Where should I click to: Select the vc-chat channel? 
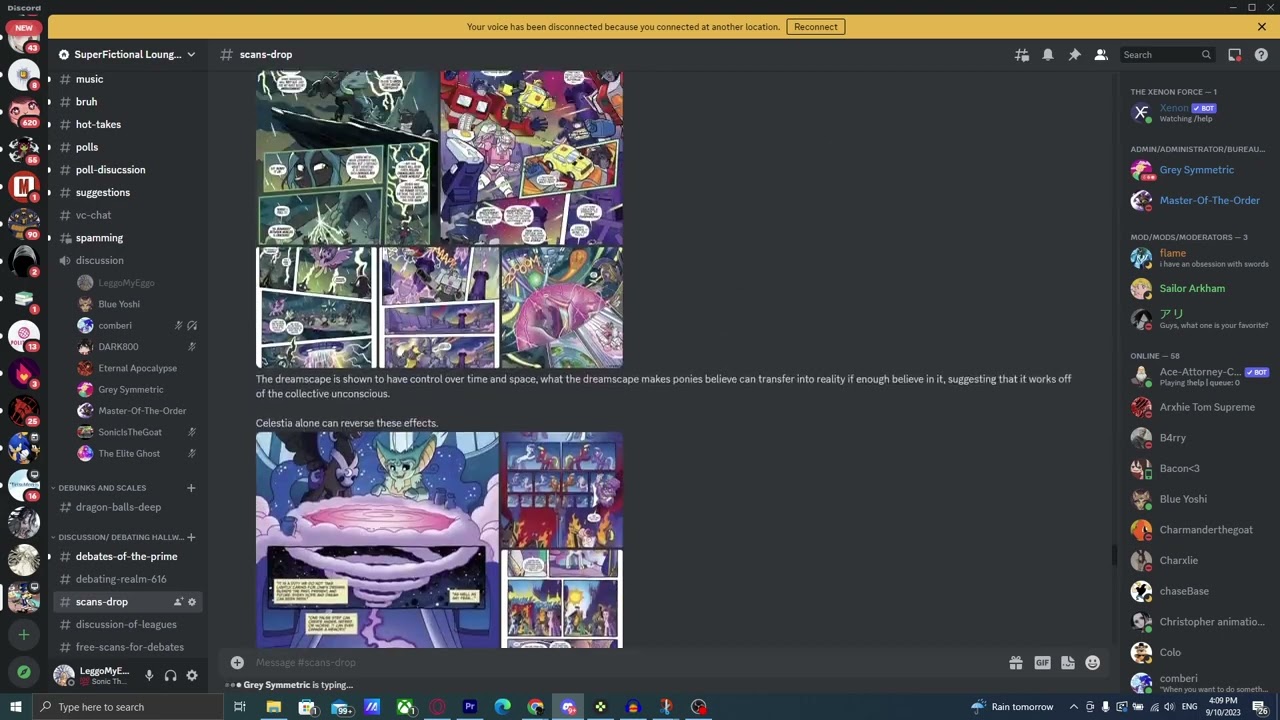click(127, 215)
